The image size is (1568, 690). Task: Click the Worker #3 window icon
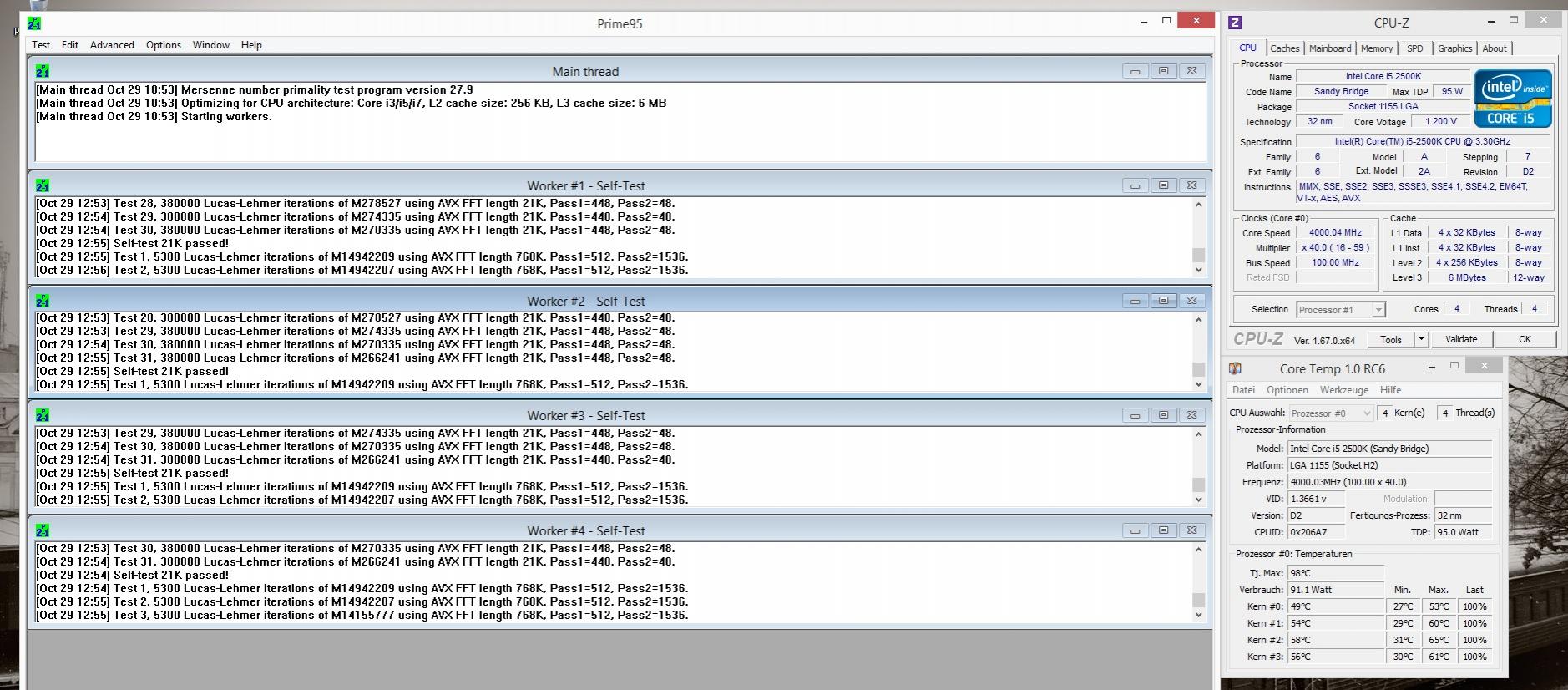click(x=43, y=415)
